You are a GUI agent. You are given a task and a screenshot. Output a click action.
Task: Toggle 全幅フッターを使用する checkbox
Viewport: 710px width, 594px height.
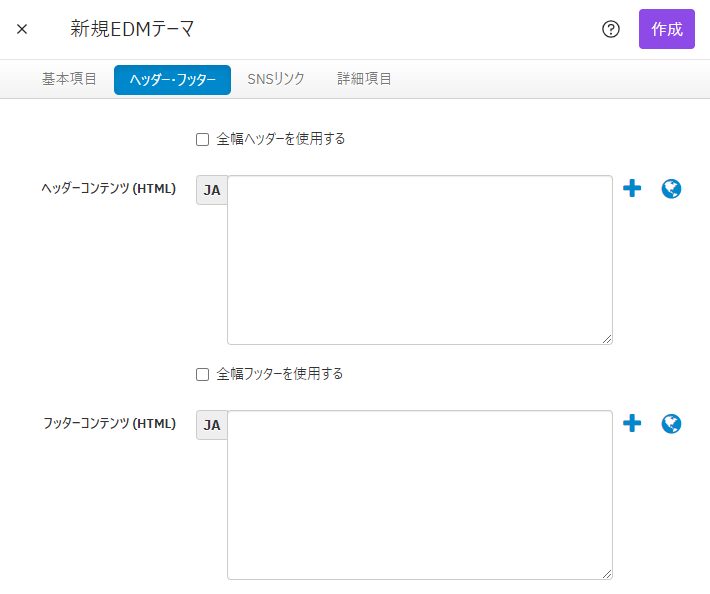coord(203,375)
